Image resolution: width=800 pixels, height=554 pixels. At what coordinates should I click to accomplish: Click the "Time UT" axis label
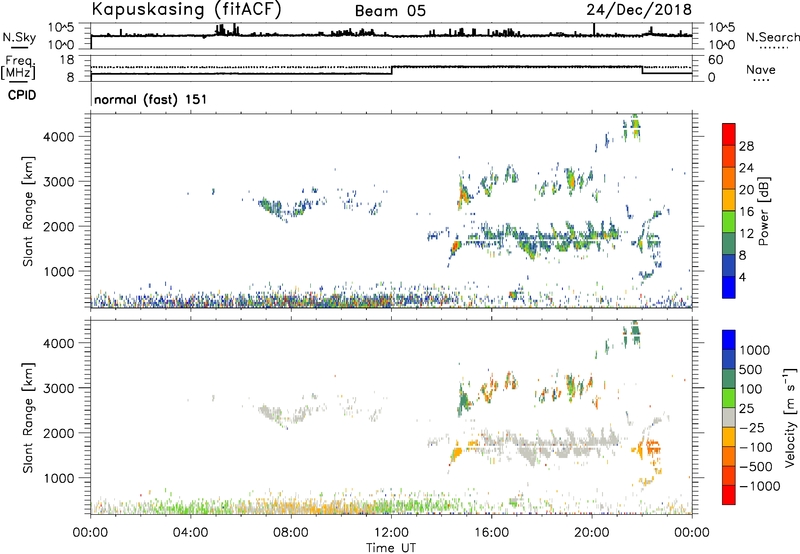(x=391, y=548)
